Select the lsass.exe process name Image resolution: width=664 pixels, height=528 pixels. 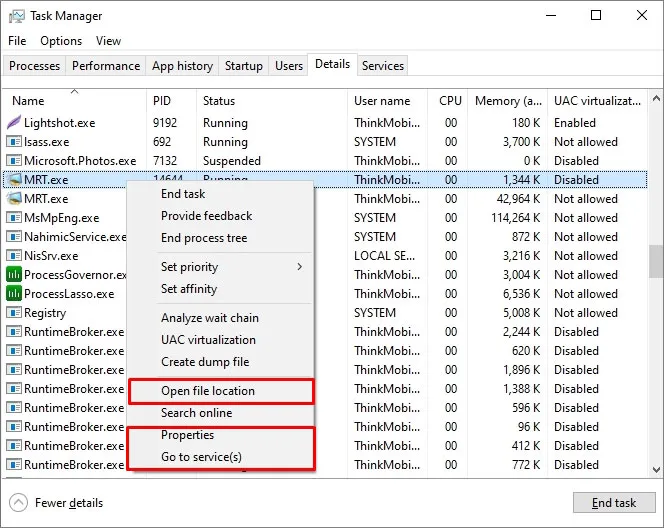[x=46, y=141]
